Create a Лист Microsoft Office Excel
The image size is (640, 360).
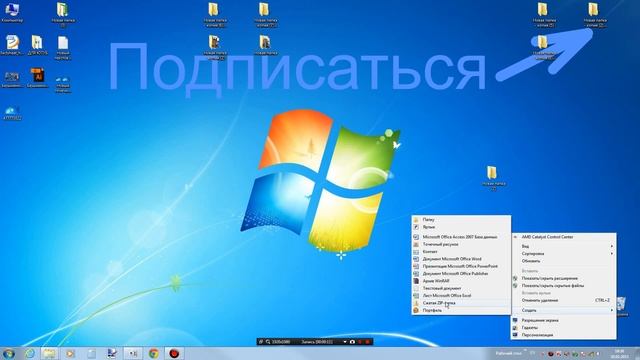[x=461, y=296]
